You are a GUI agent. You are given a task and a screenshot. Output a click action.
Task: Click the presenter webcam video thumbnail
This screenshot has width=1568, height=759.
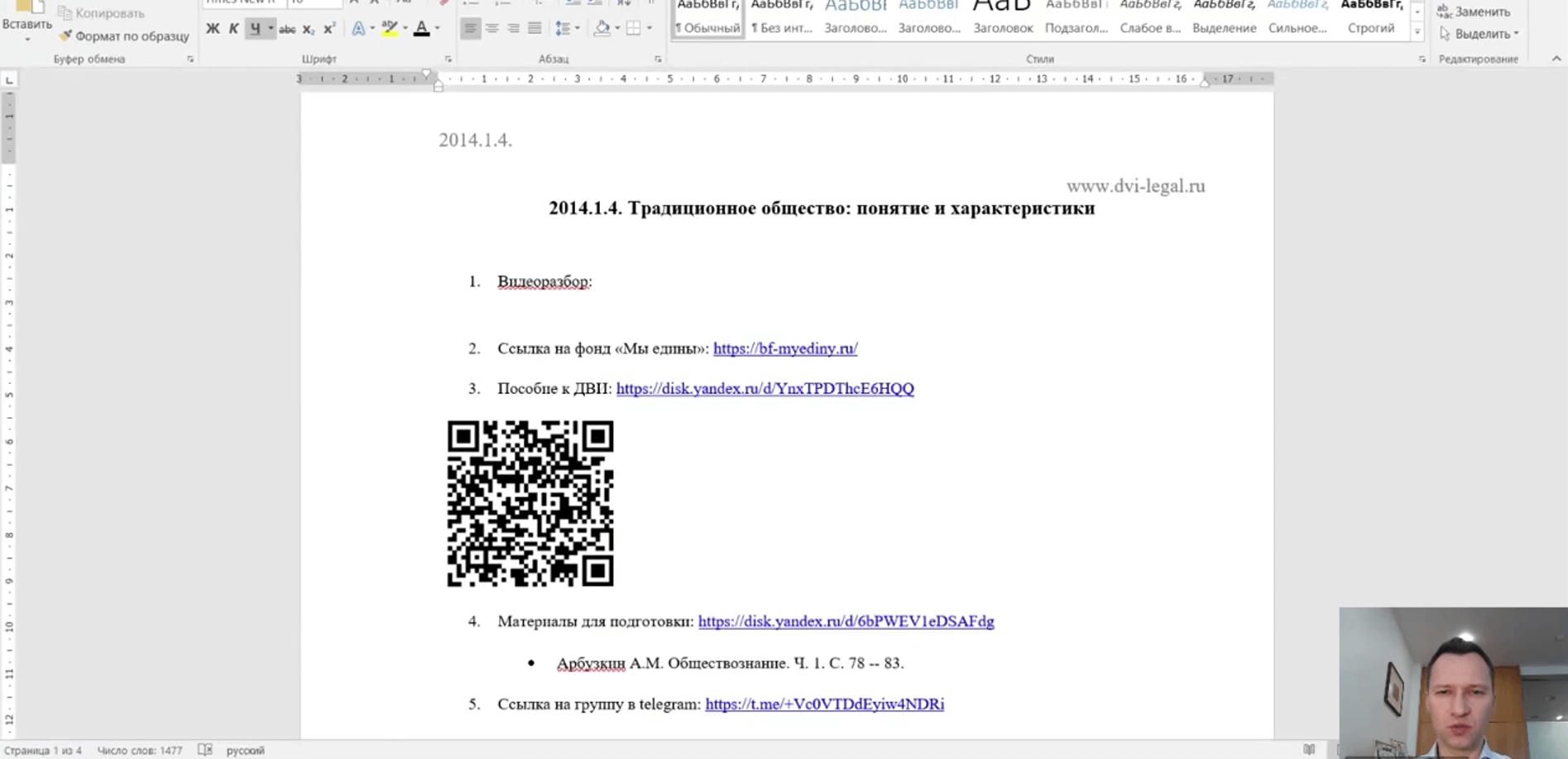click(x=1454, y=683)
